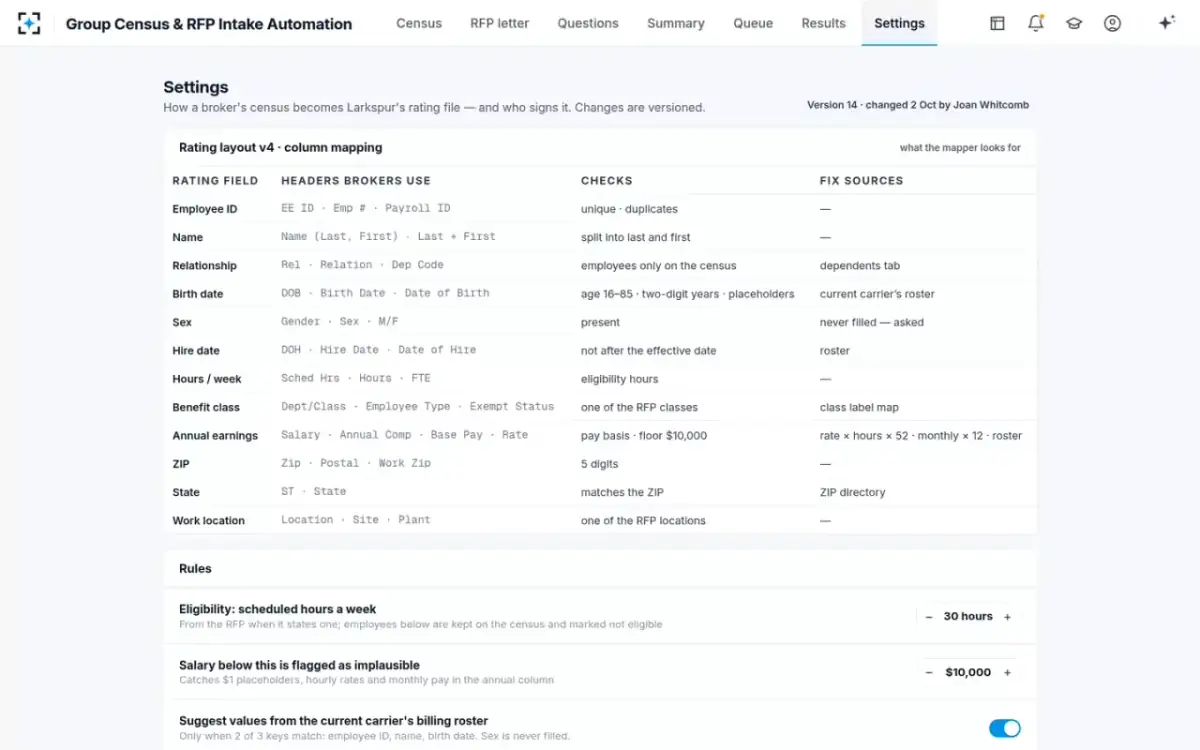Click the CHECKS column header
This screenshot has height=750, width=1200.
pyautogui.click(x=607, y=181)
